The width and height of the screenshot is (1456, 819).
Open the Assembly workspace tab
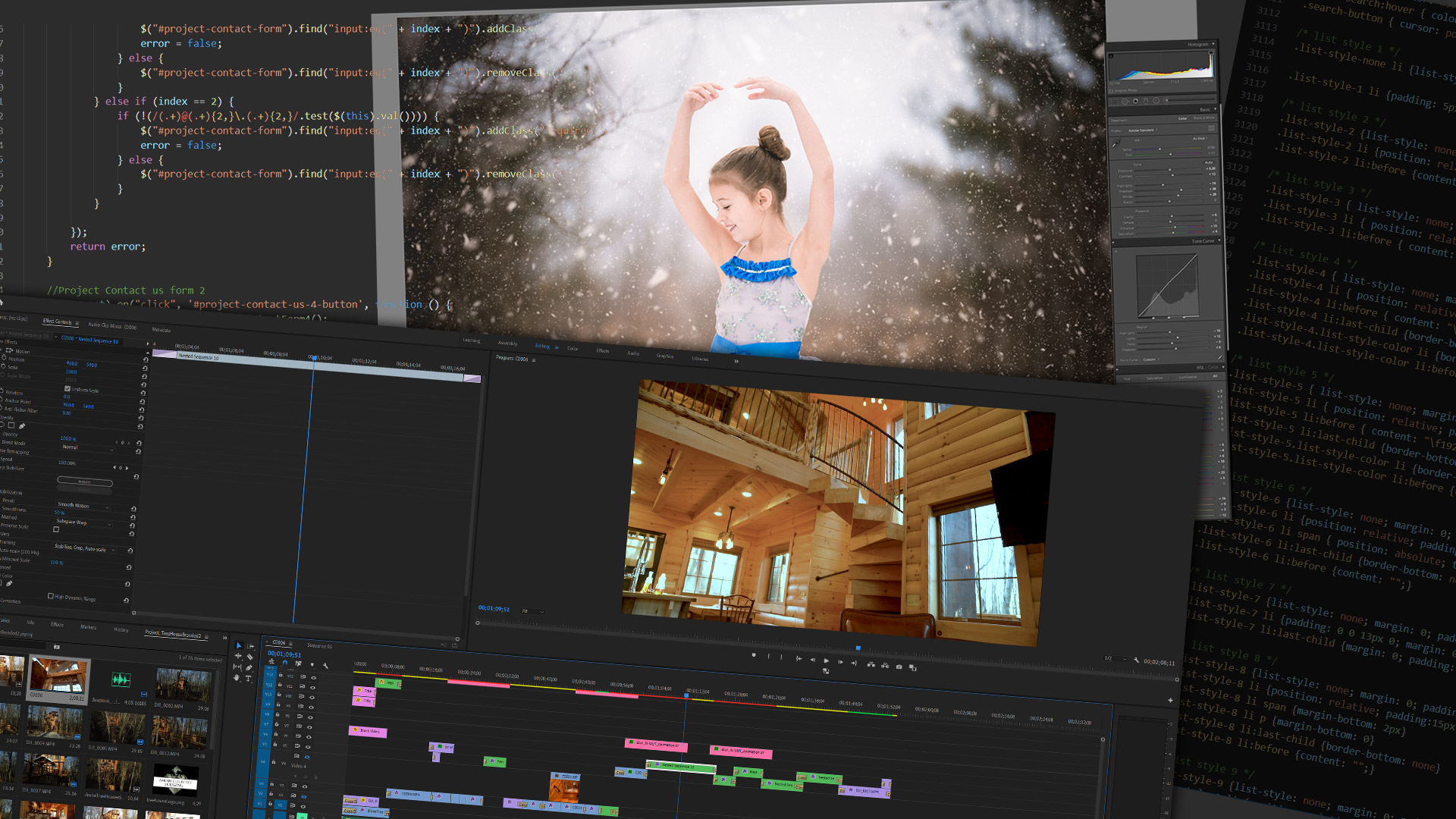point(507,343)
